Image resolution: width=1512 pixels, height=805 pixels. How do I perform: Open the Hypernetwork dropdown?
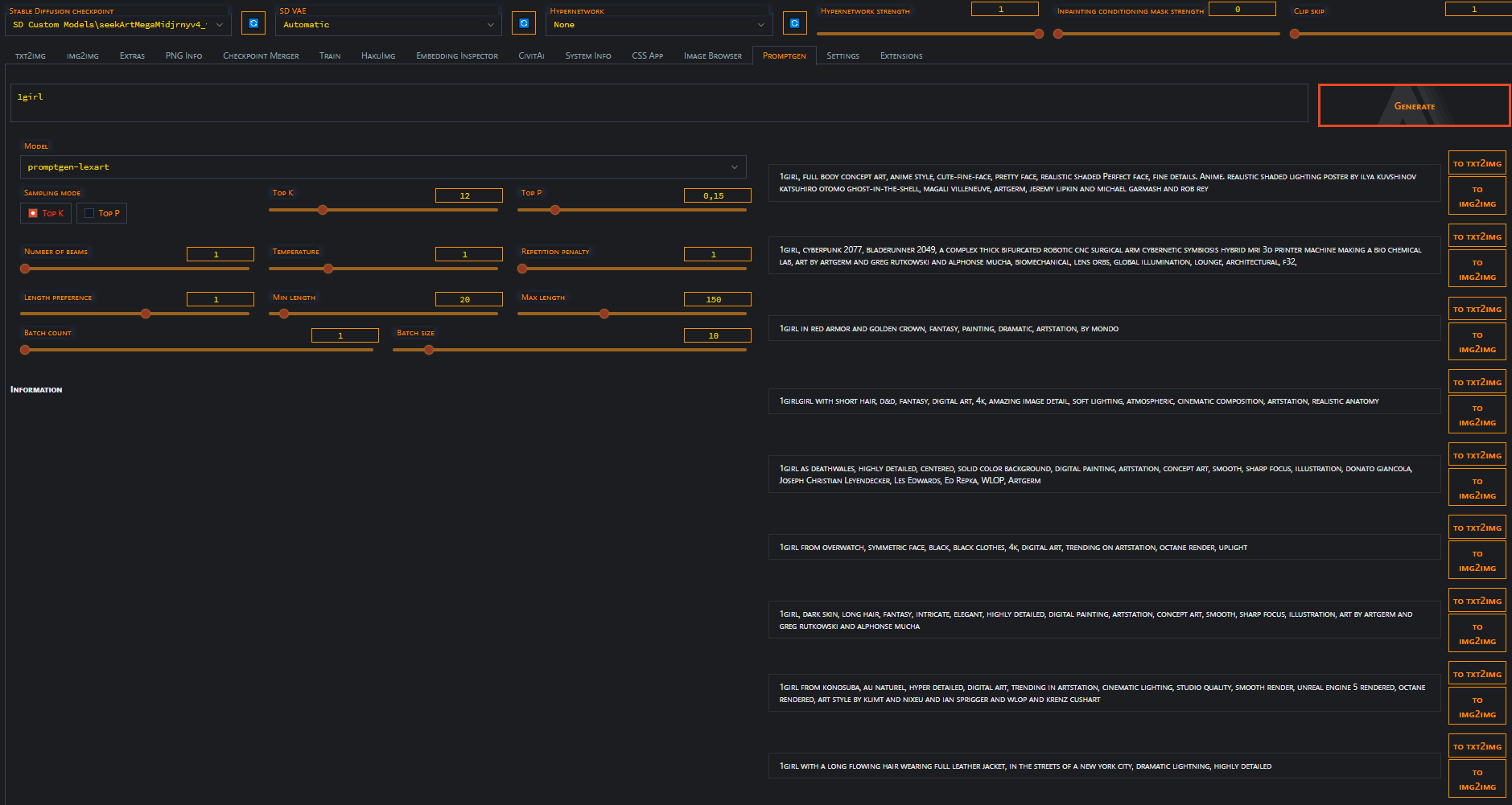tap(659, 25)
